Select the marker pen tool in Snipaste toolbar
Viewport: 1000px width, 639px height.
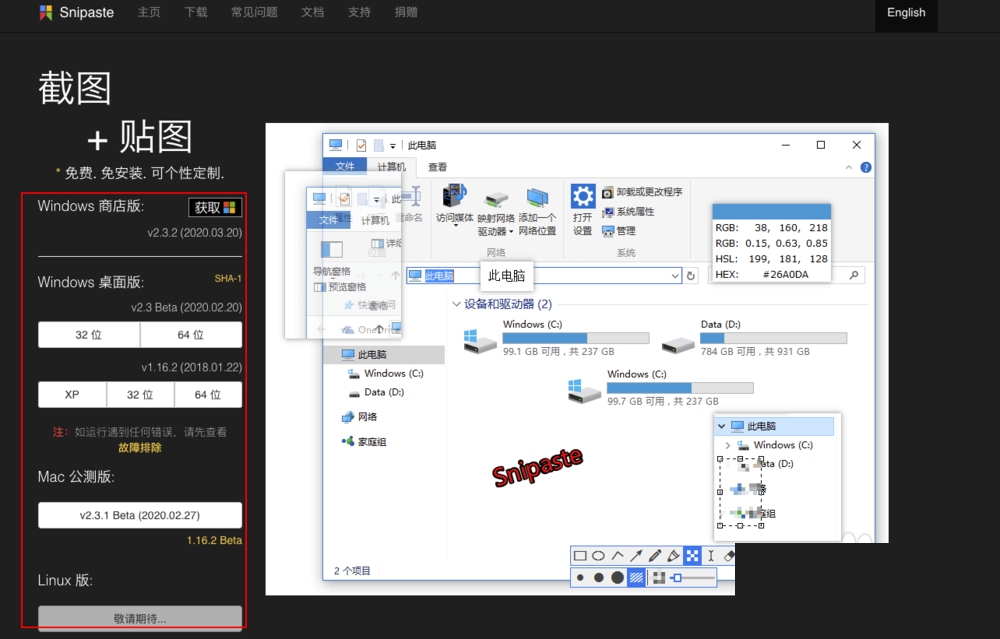(x=673, y=555)
